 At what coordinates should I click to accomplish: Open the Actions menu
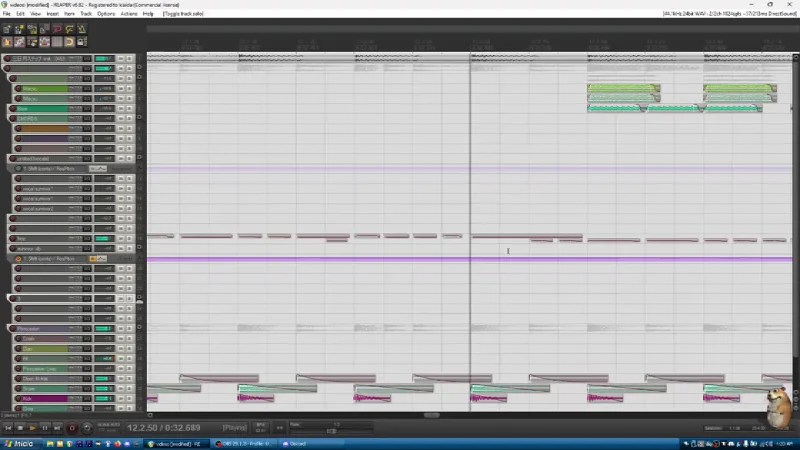[129, 14]
